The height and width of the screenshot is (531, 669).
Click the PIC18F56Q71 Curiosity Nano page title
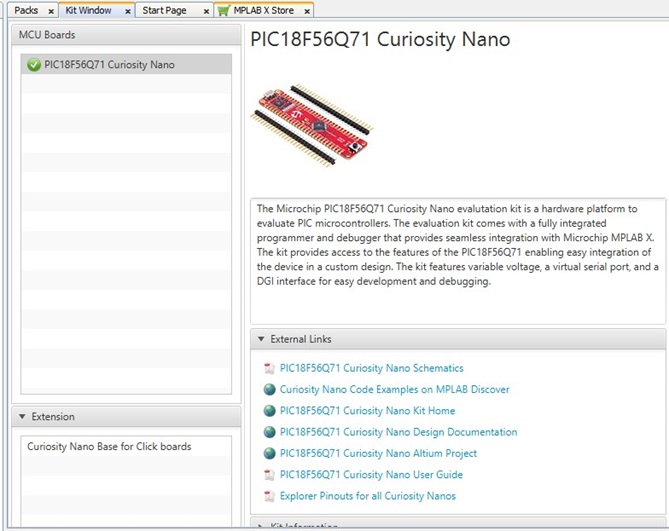[x=380, y=40]
